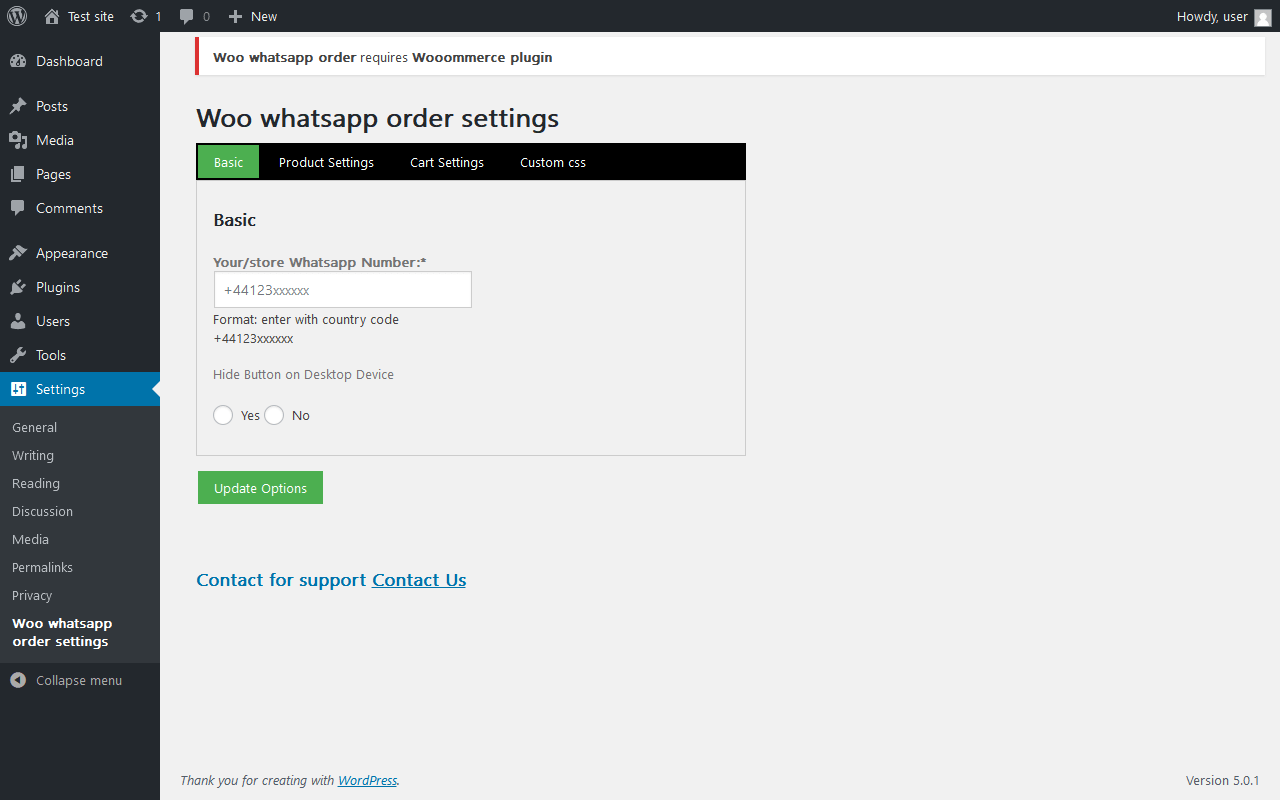Select Yes to hide button on desktop
The height and width of the screenshot is (800, 1280).
pos(223,415)
